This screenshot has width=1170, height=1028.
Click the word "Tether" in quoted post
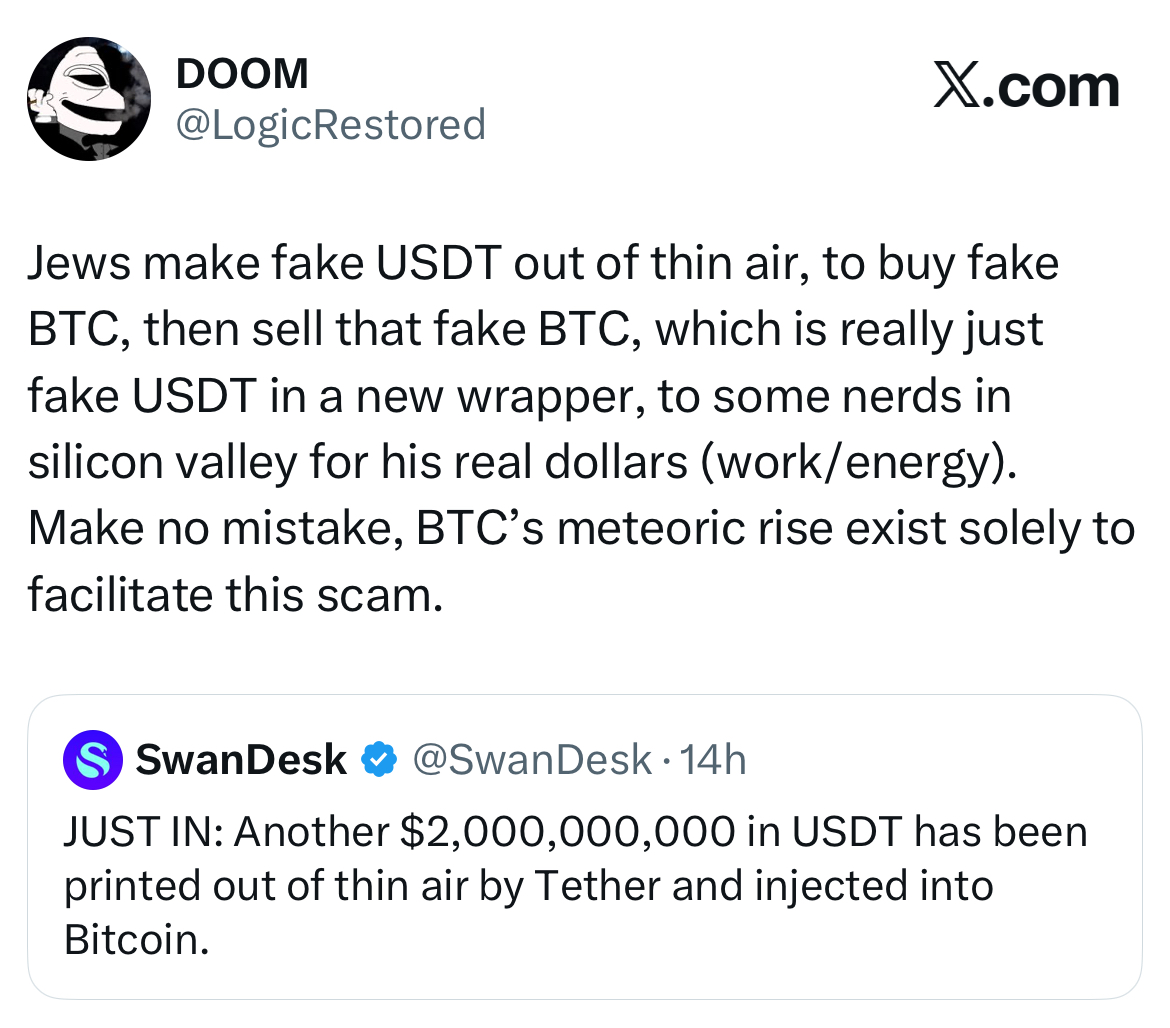tap(597, 886)
